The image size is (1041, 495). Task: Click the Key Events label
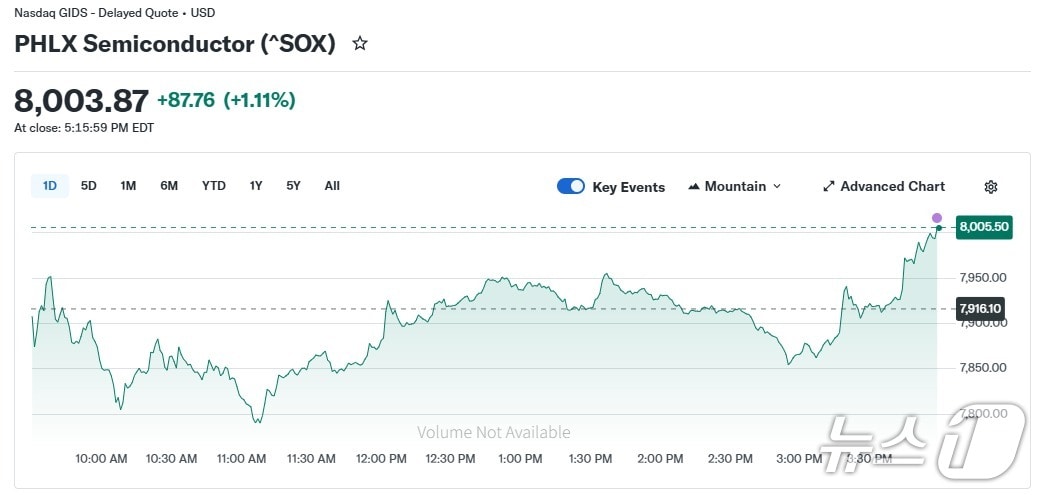(x=628, y=187)
